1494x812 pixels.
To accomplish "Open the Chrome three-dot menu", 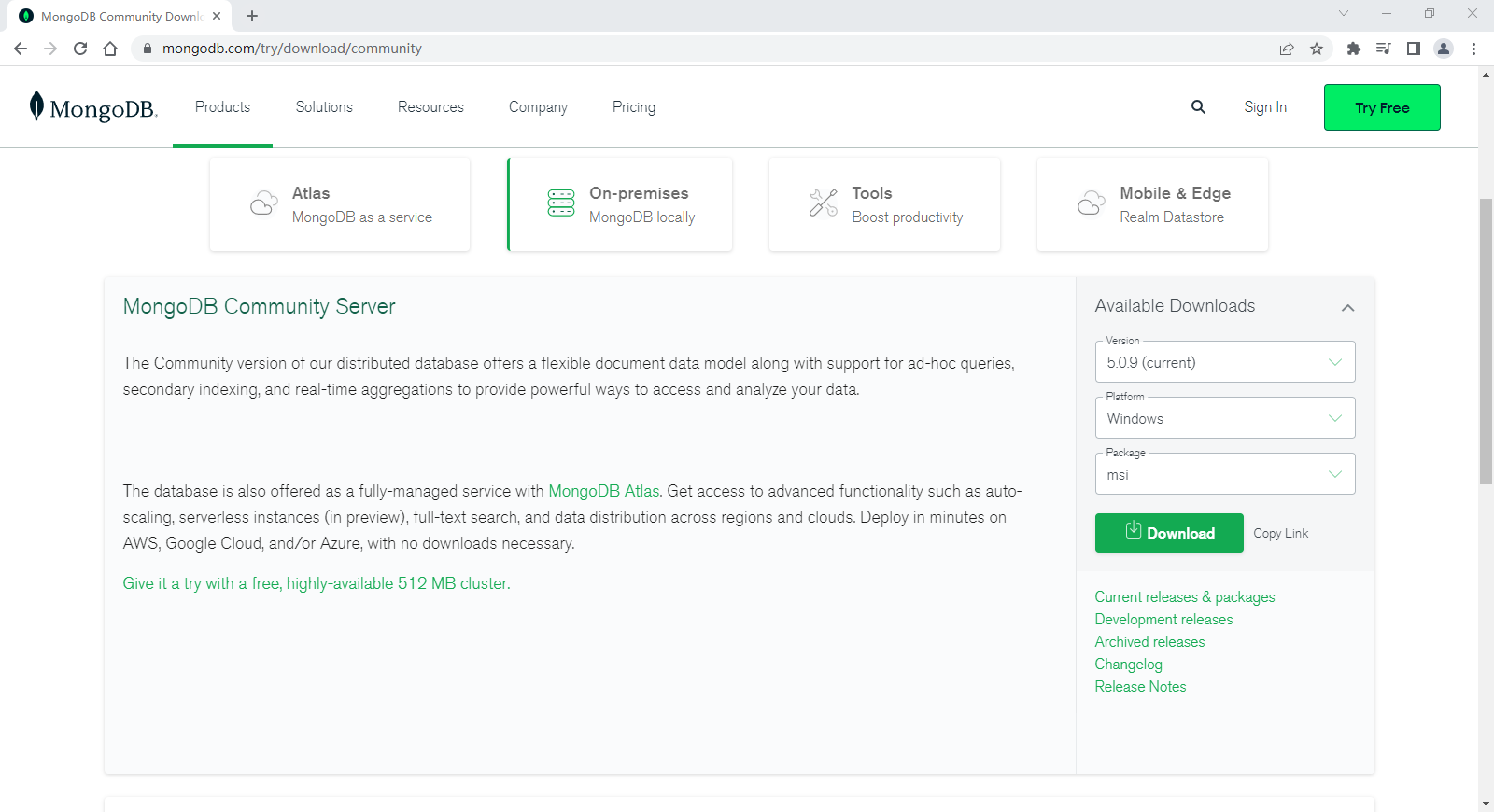I will tap(1473, 49).
